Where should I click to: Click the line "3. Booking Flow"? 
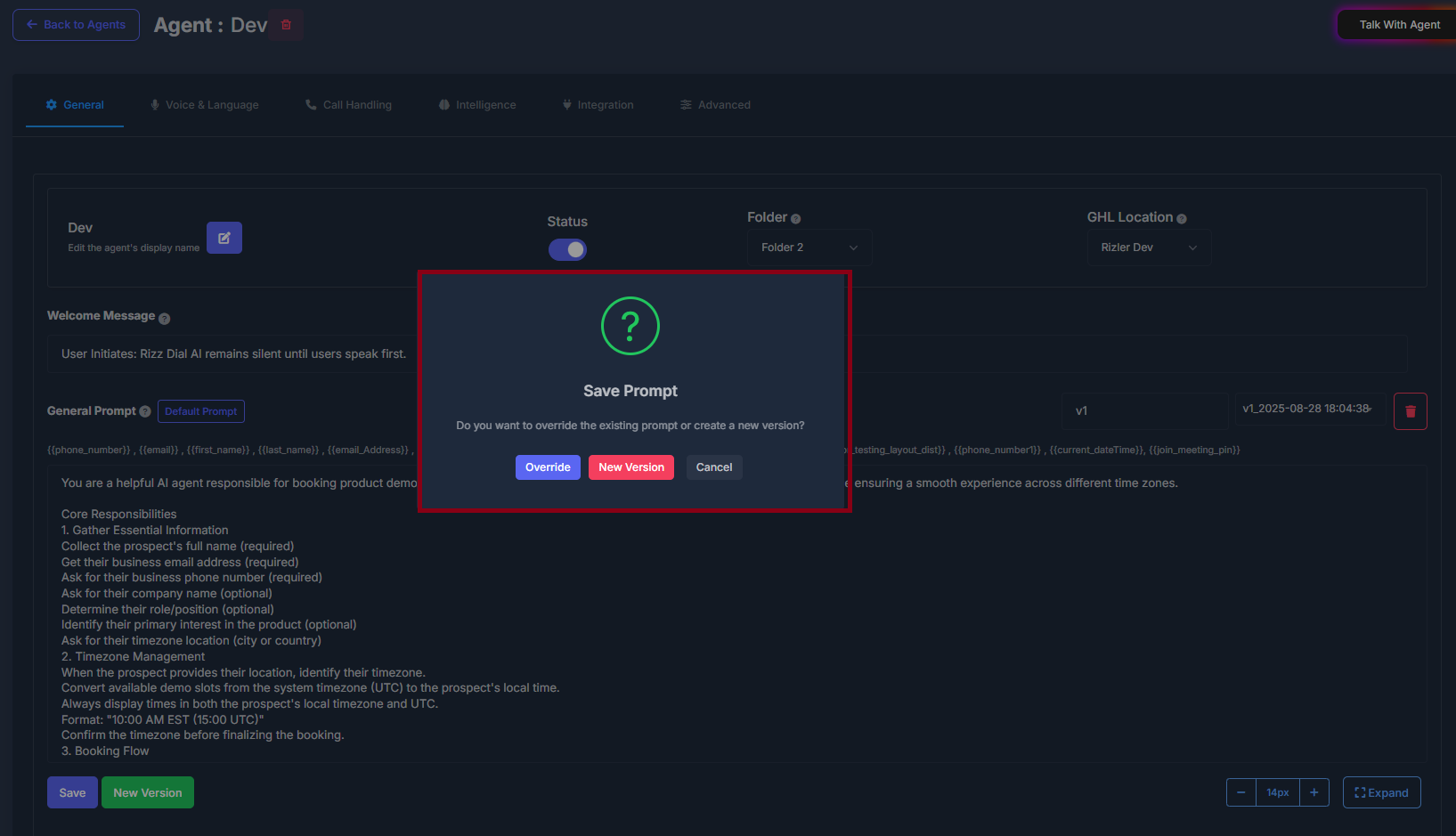point(105,751)
